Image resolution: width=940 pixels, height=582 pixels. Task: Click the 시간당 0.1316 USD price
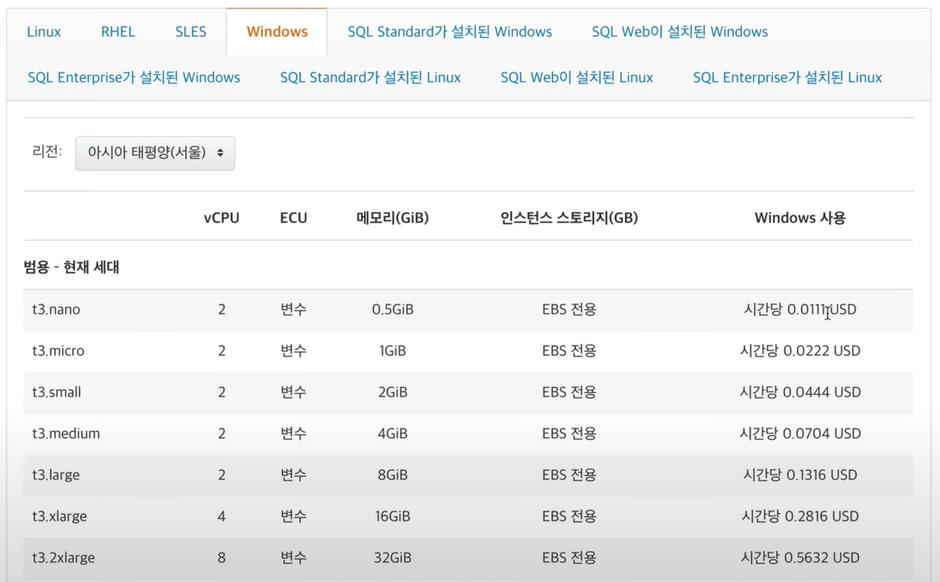[x=800, y=475]
